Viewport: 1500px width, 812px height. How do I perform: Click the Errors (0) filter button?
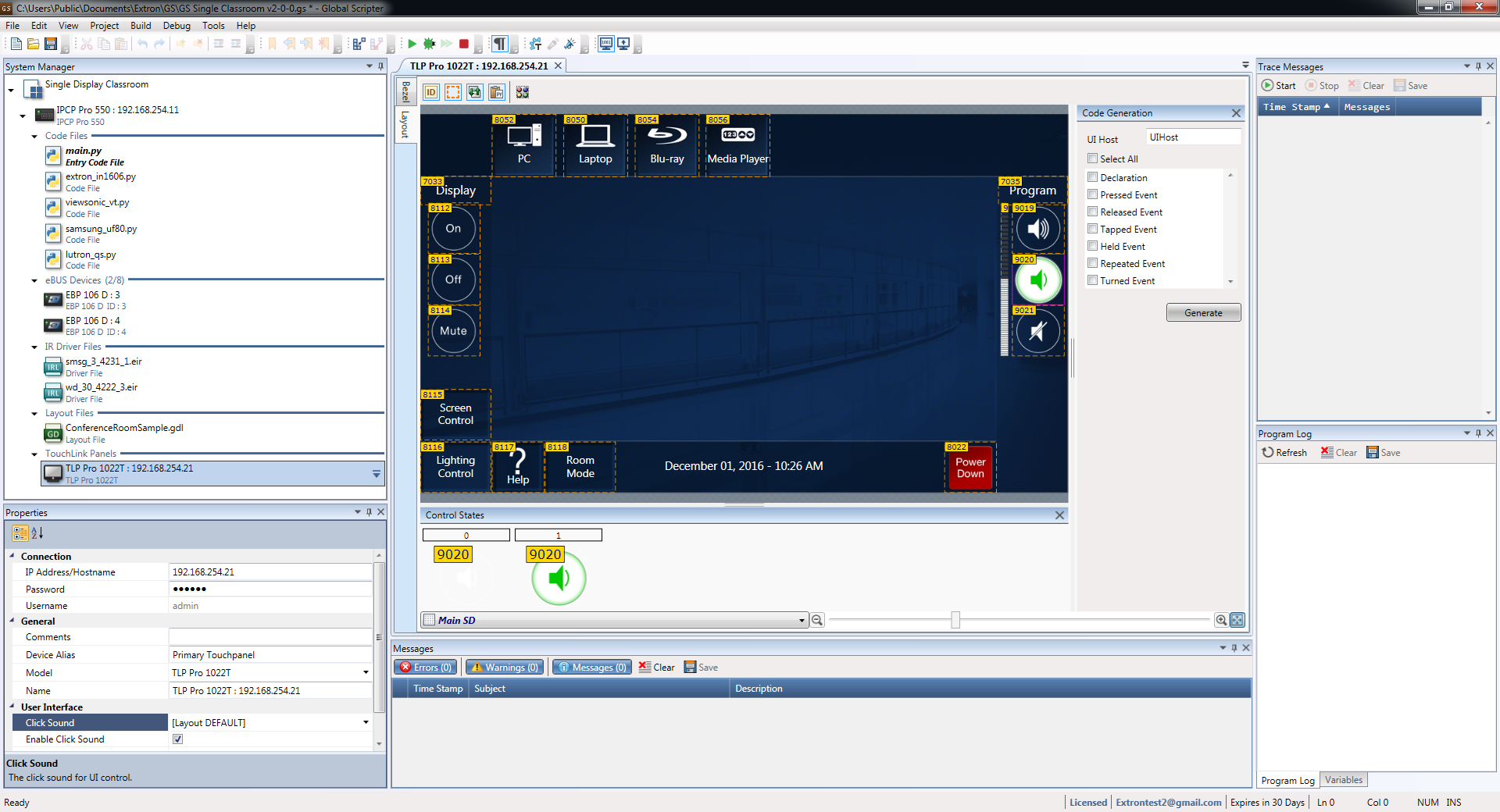point(426,668)
